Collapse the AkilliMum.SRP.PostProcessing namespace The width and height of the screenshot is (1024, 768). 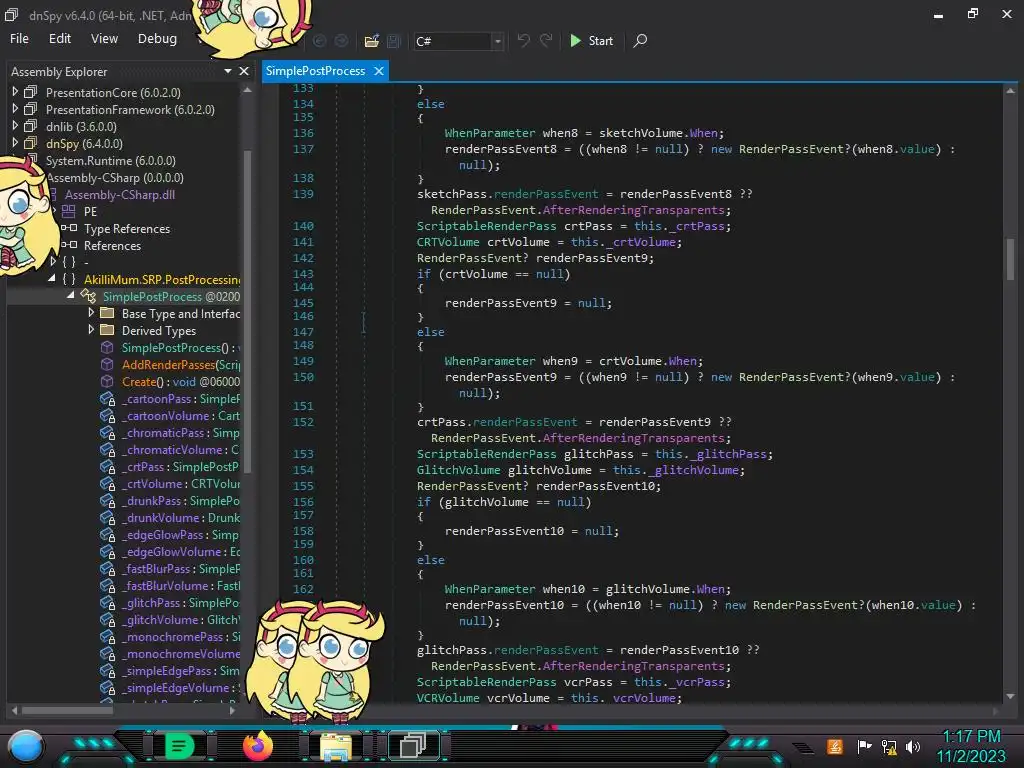click(x=52, y=279)
